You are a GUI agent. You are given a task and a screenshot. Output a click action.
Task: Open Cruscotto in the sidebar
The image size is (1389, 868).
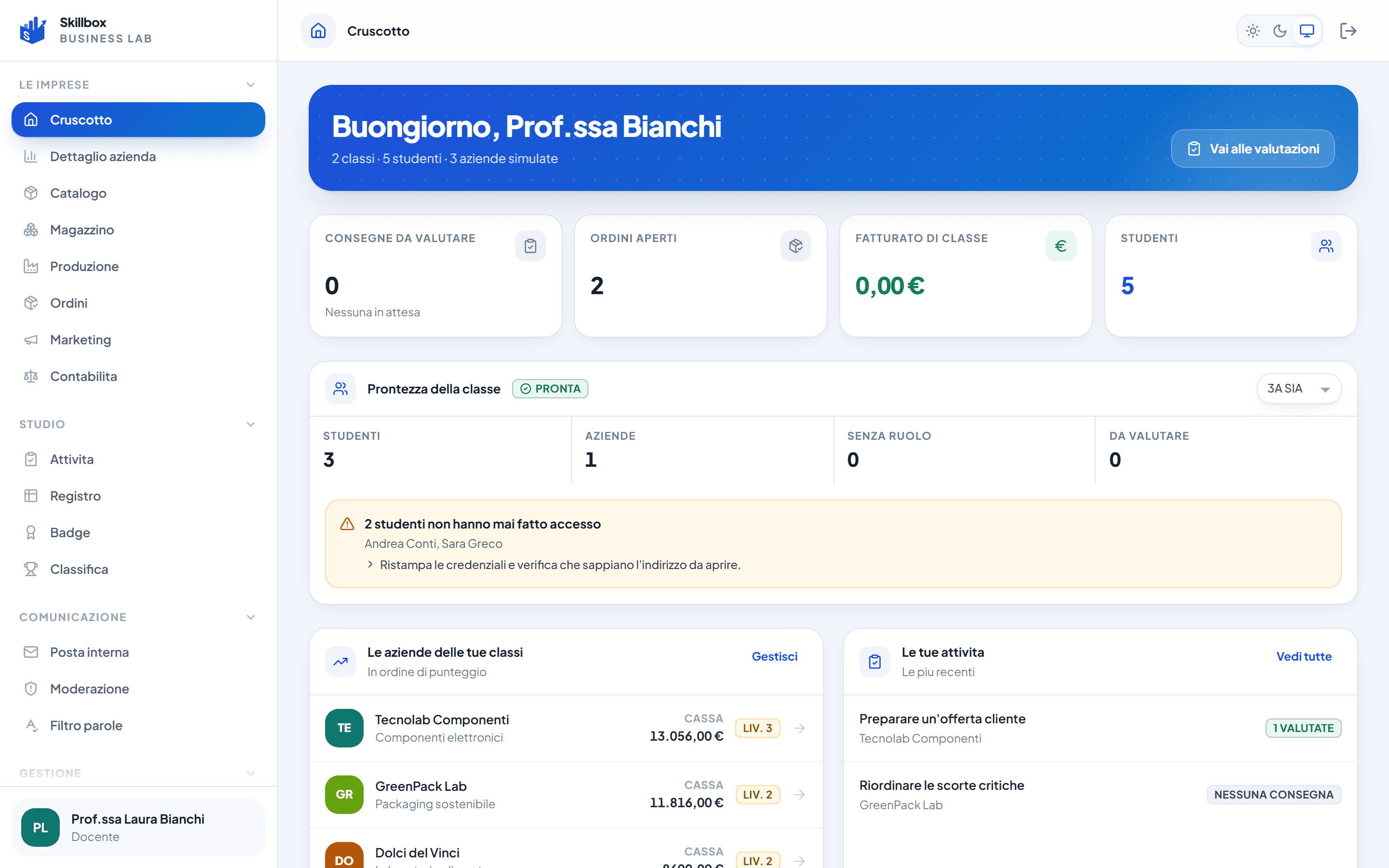point(138,120)
